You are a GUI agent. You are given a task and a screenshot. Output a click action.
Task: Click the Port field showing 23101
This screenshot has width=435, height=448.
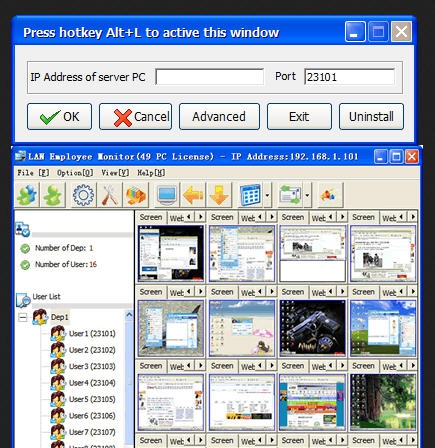[x=349, y=77]
